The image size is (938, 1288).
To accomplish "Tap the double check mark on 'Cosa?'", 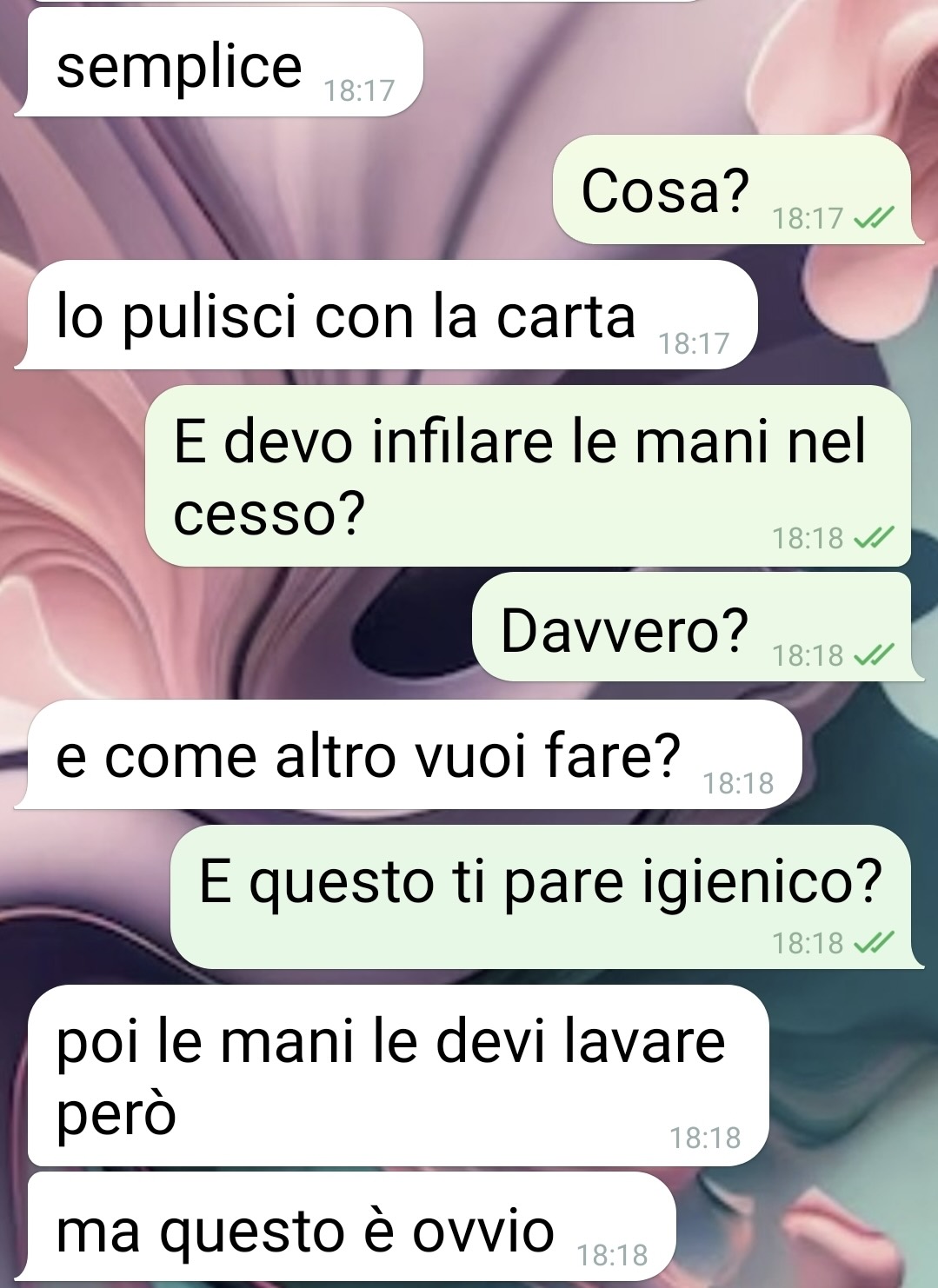I will (874, 218).
